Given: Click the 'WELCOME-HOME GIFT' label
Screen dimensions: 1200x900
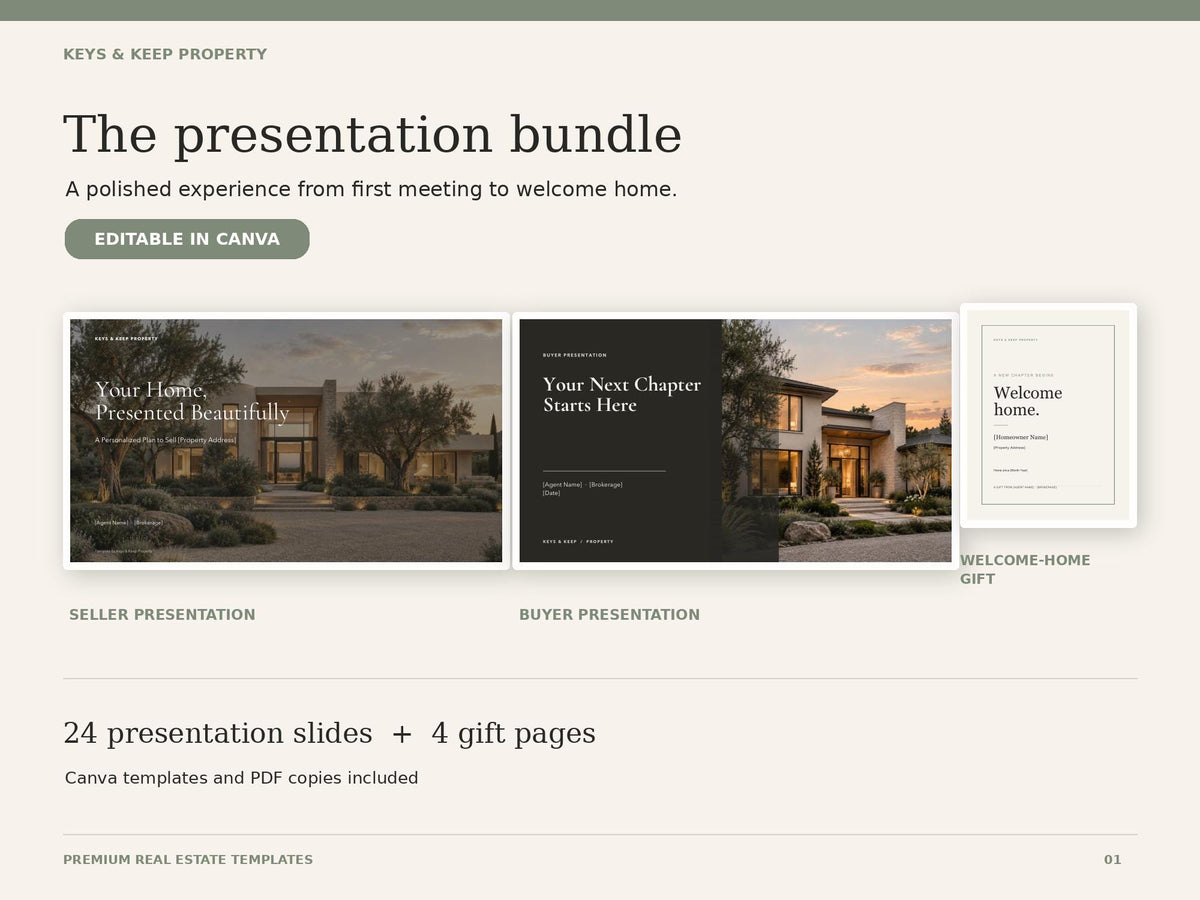Looking at the screenshot, I should (x=1025, y=569).
